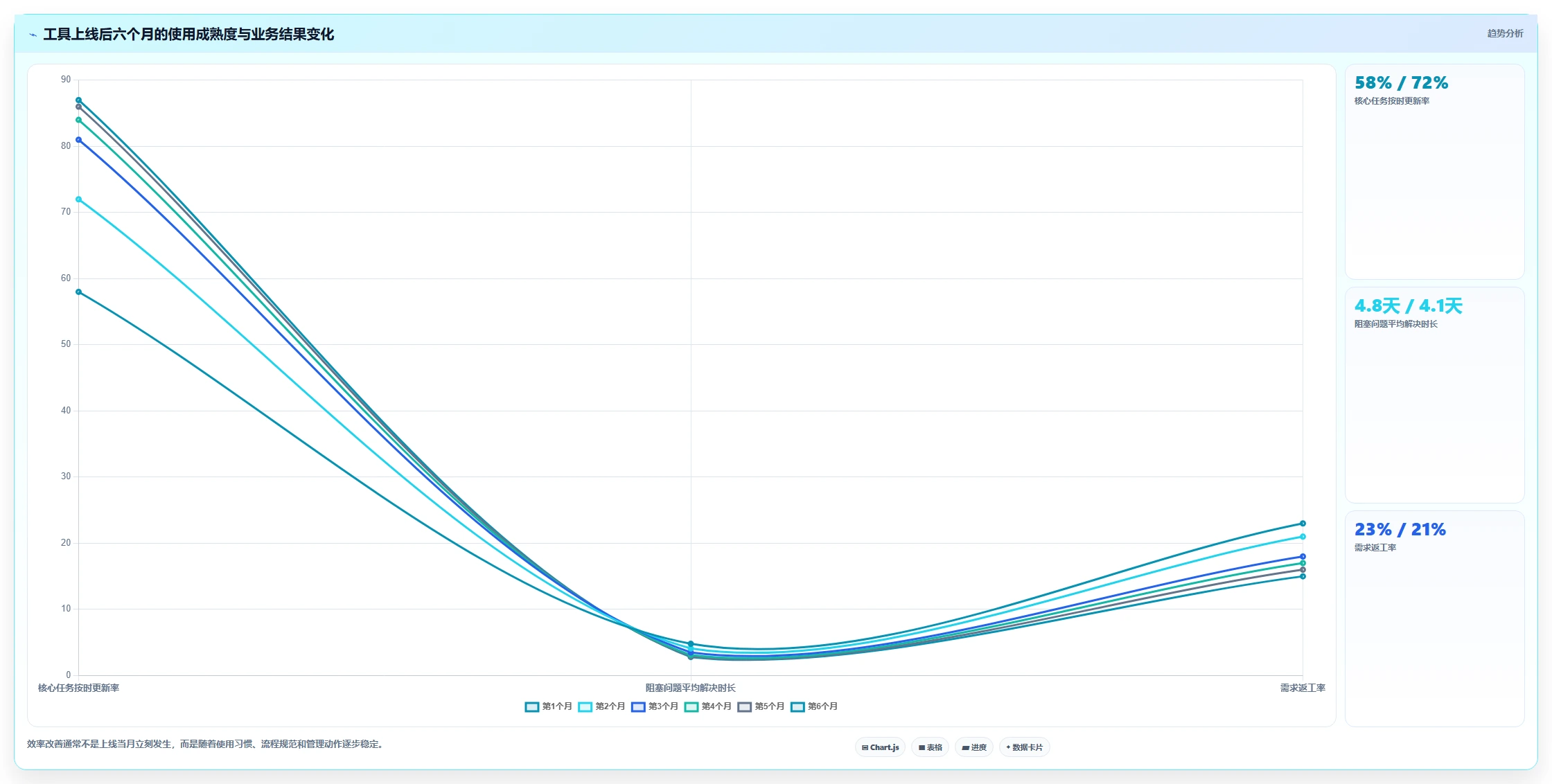
Task: Click the y-axis tick label 50
Action: [66, 344]
